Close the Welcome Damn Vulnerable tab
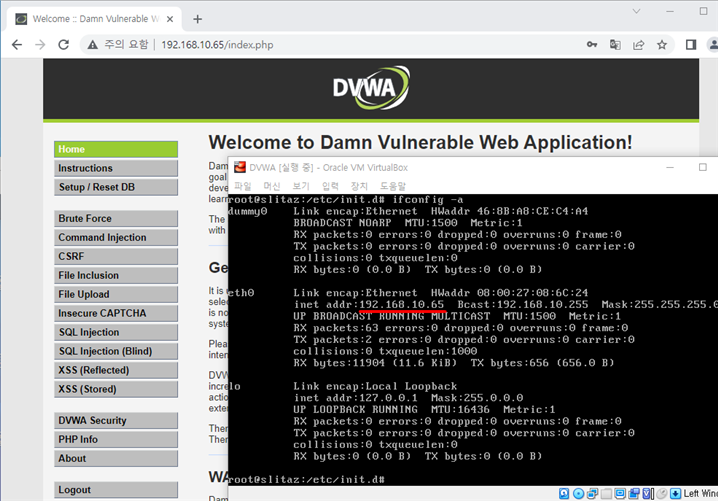 [x=170, y=19]
